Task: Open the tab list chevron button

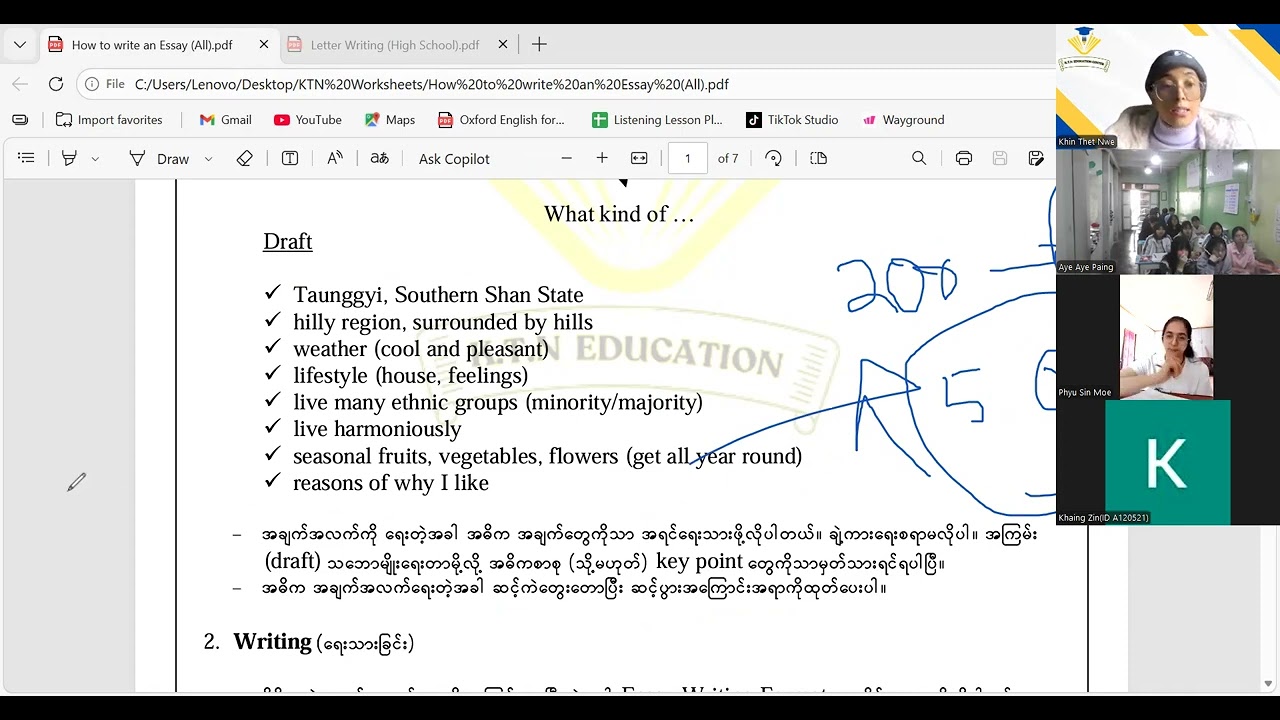Action: [20, 45]
